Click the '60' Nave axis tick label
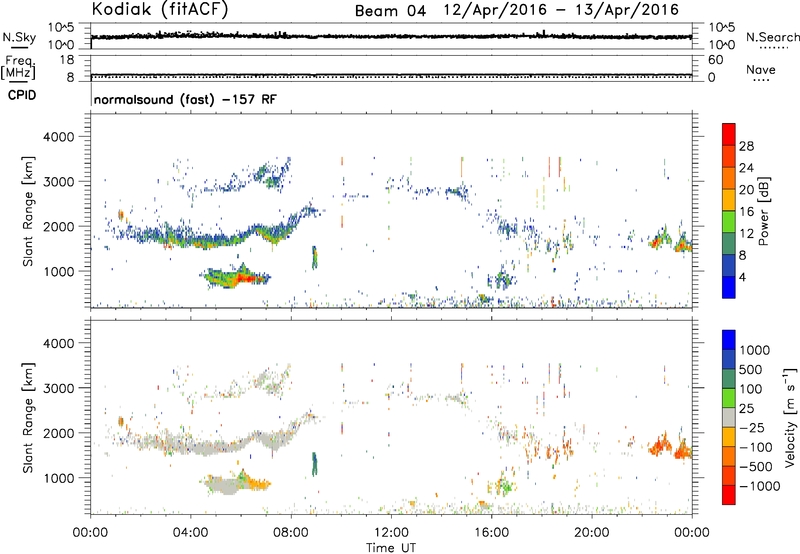The width and height of the screenshot is (800, 554). click(x=715, y=60)
